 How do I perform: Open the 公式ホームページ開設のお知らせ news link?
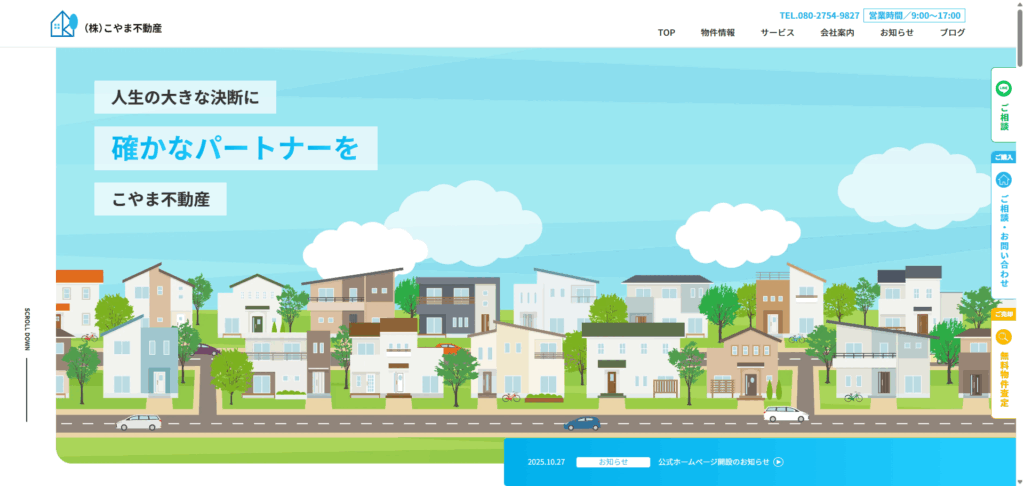pos(713,462)
